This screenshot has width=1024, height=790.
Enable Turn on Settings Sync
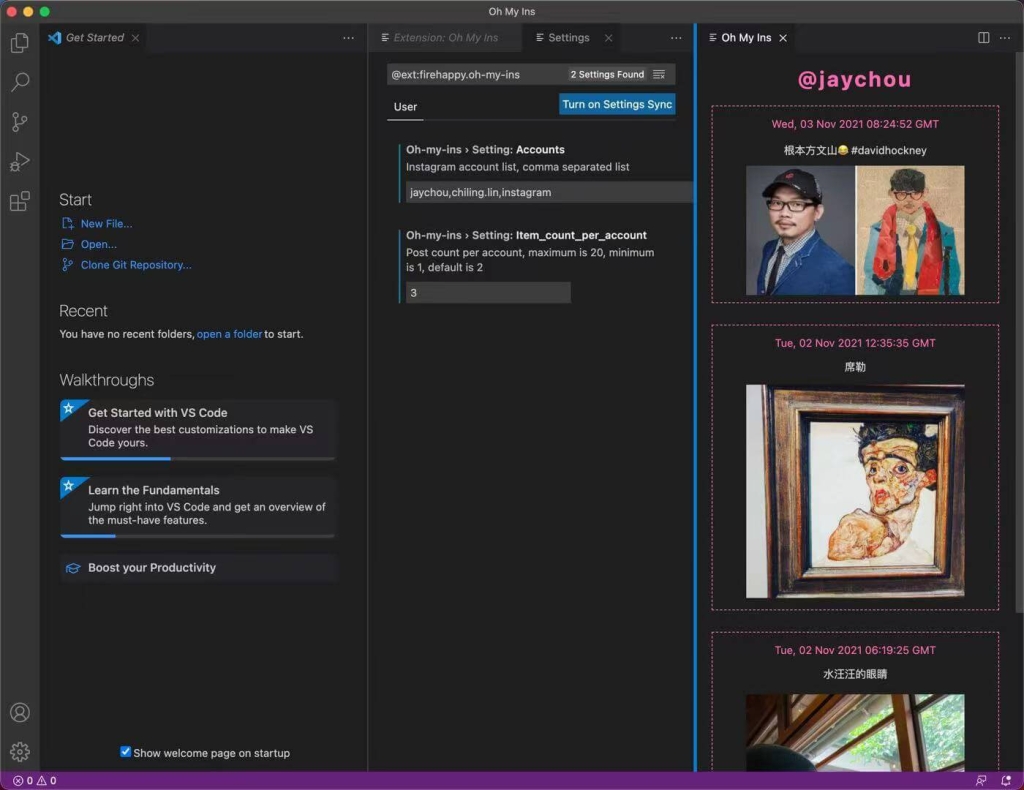coord(617,104)
